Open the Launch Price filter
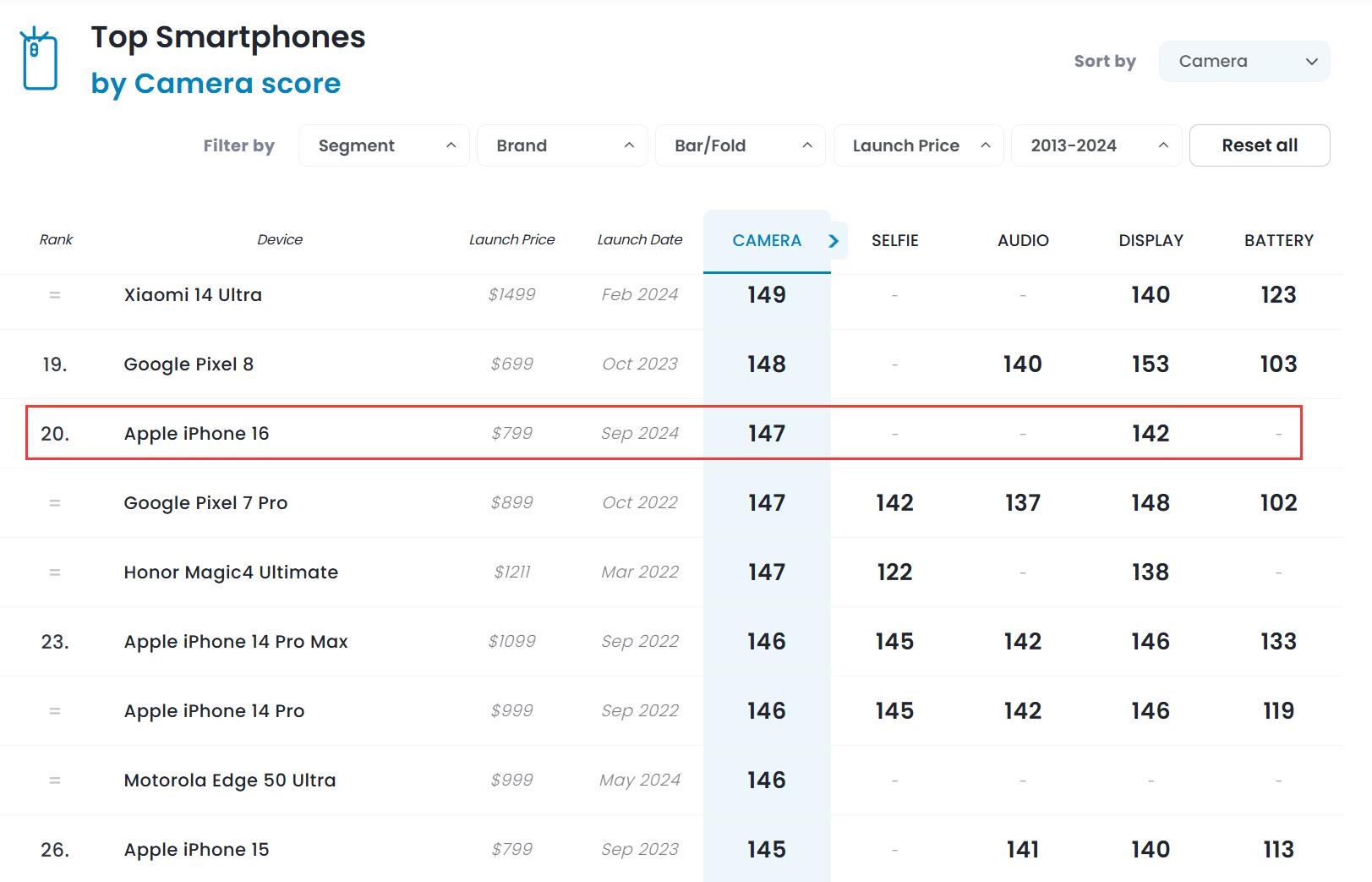The image size is (1372, 882). 918,145
